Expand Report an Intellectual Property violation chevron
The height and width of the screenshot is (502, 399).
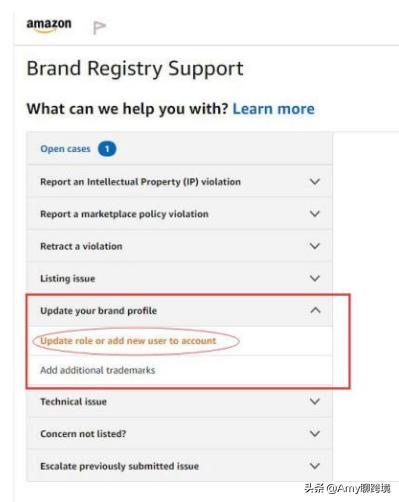[315, 182]
